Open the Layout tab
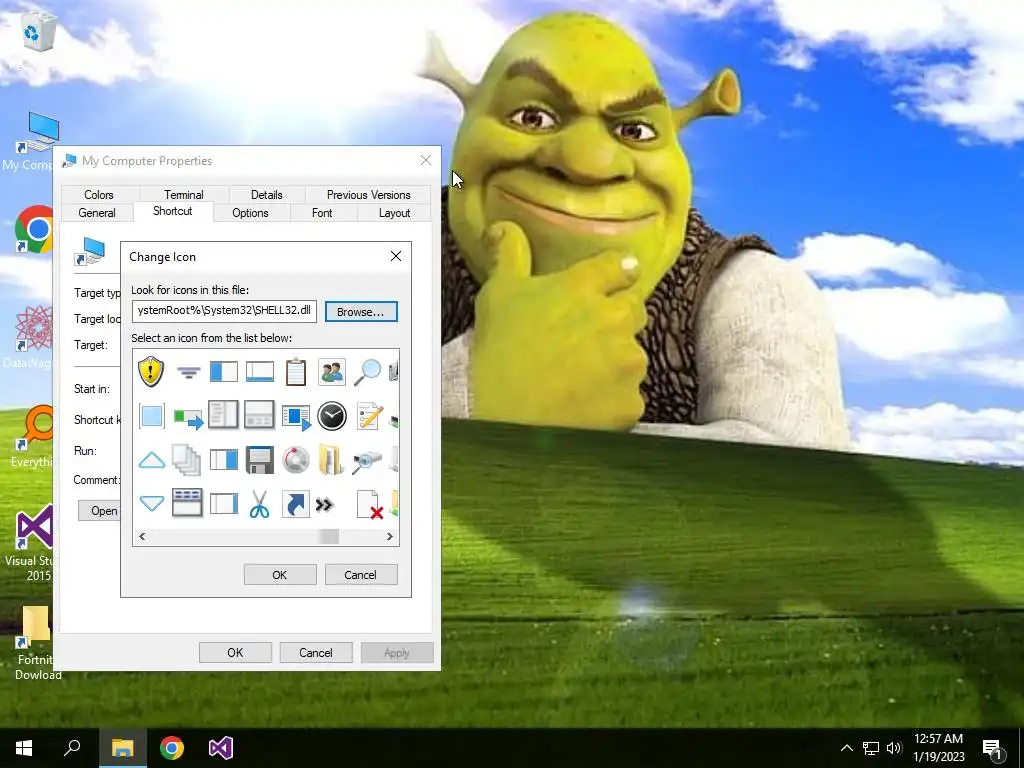The width and height of the screenshot is (1024, 768). click(x=394, y=213)
